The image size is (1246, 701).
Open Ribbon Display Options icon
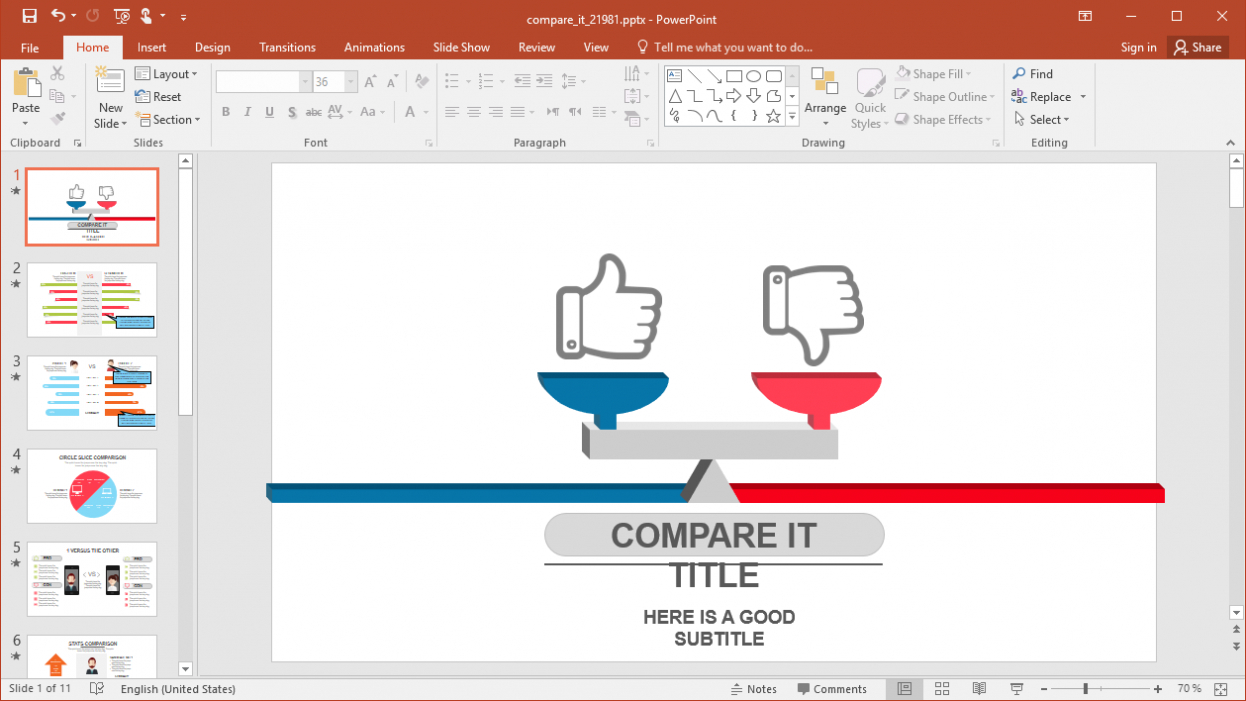(x=1085, y=16)
